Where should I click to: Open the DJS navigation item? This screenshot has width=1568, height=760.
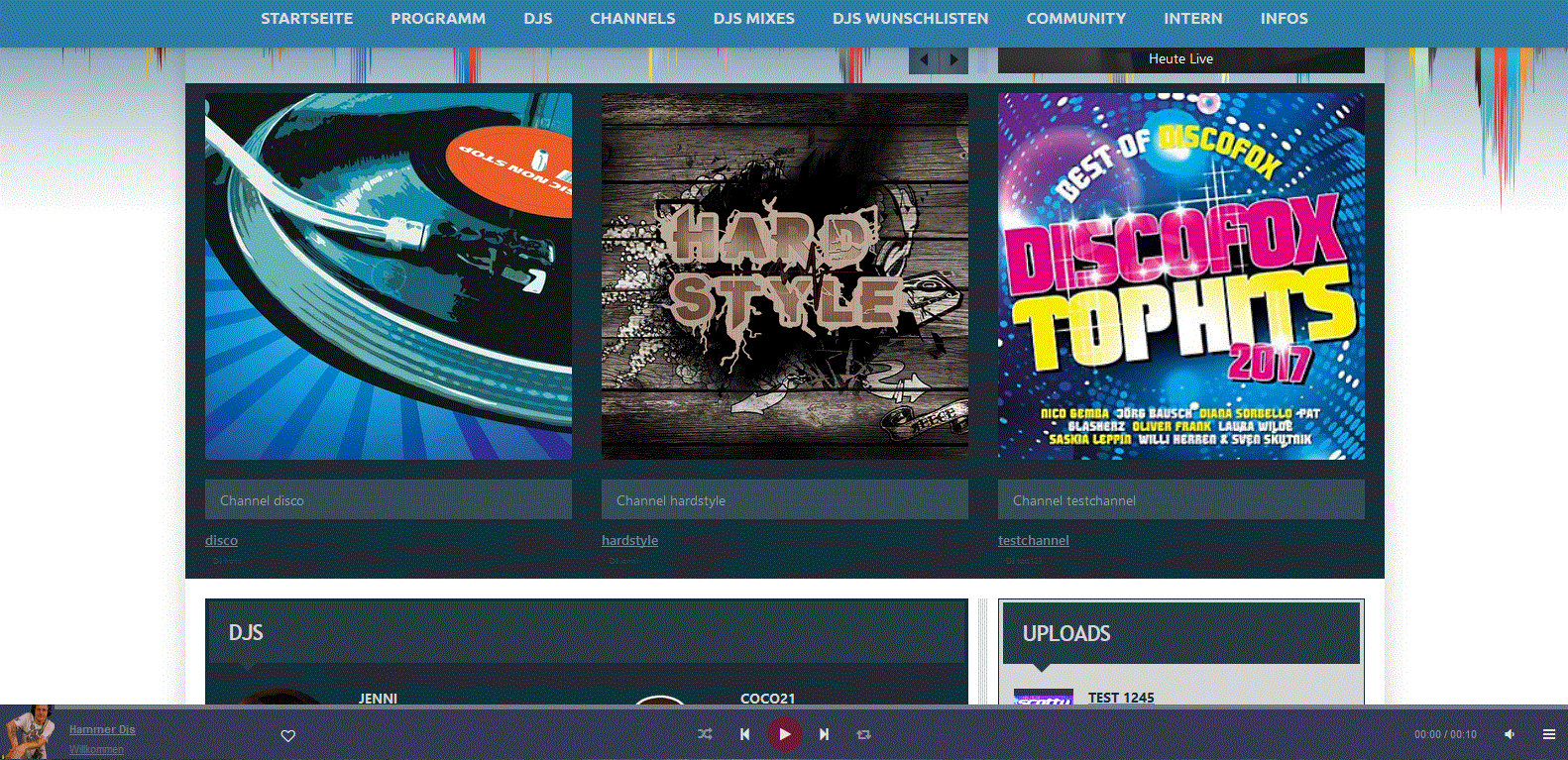[538, 18]
